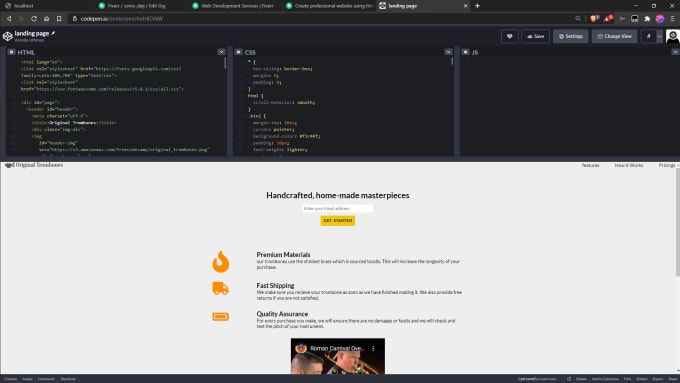Screen dimensions: 680x383
Task: Switch to Create professional website tab
Action: pyautogui.click(x=330, y=6)
